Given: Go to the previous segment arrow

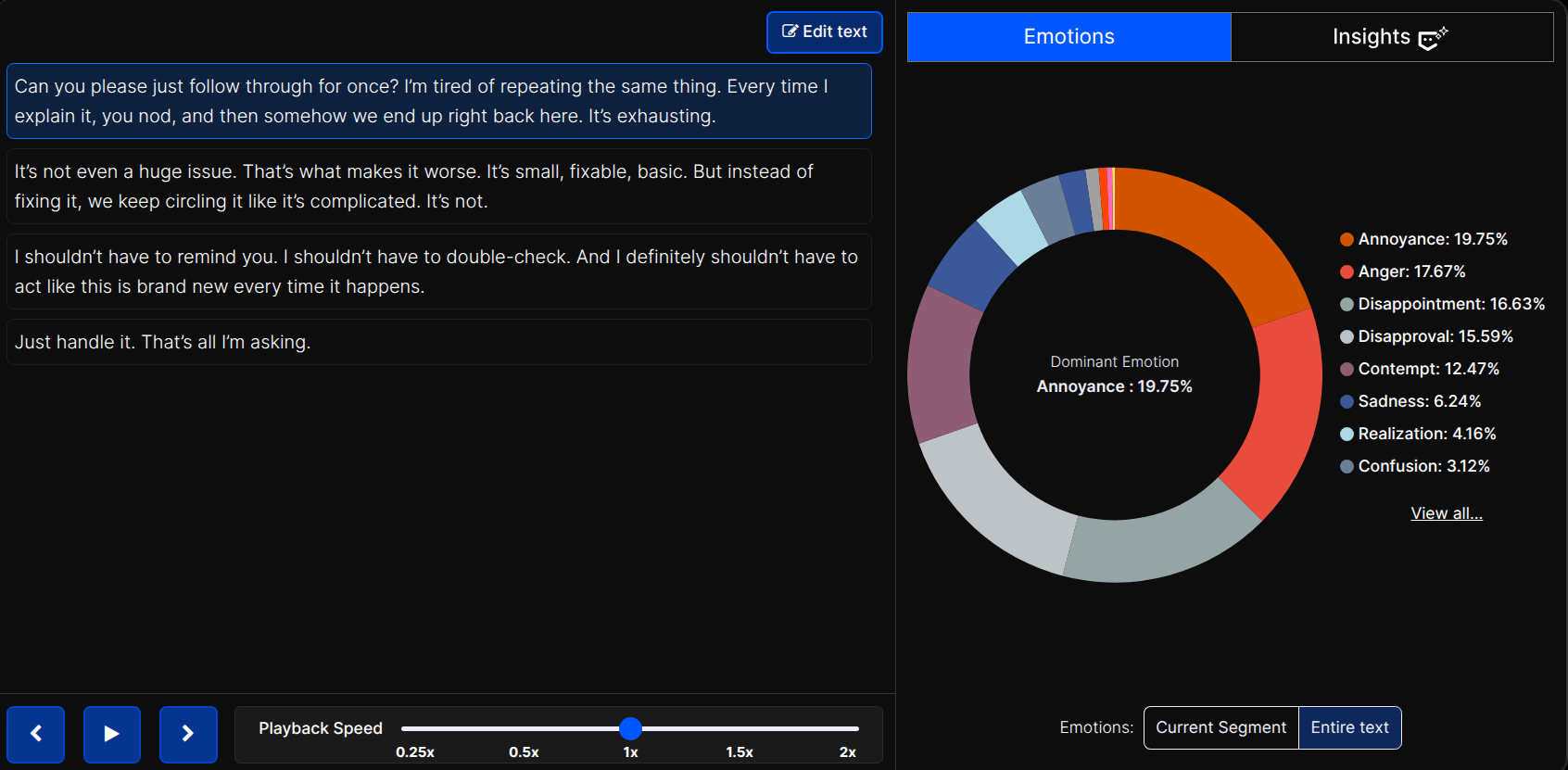Looking at the screenshot, I should pos(36,734).
